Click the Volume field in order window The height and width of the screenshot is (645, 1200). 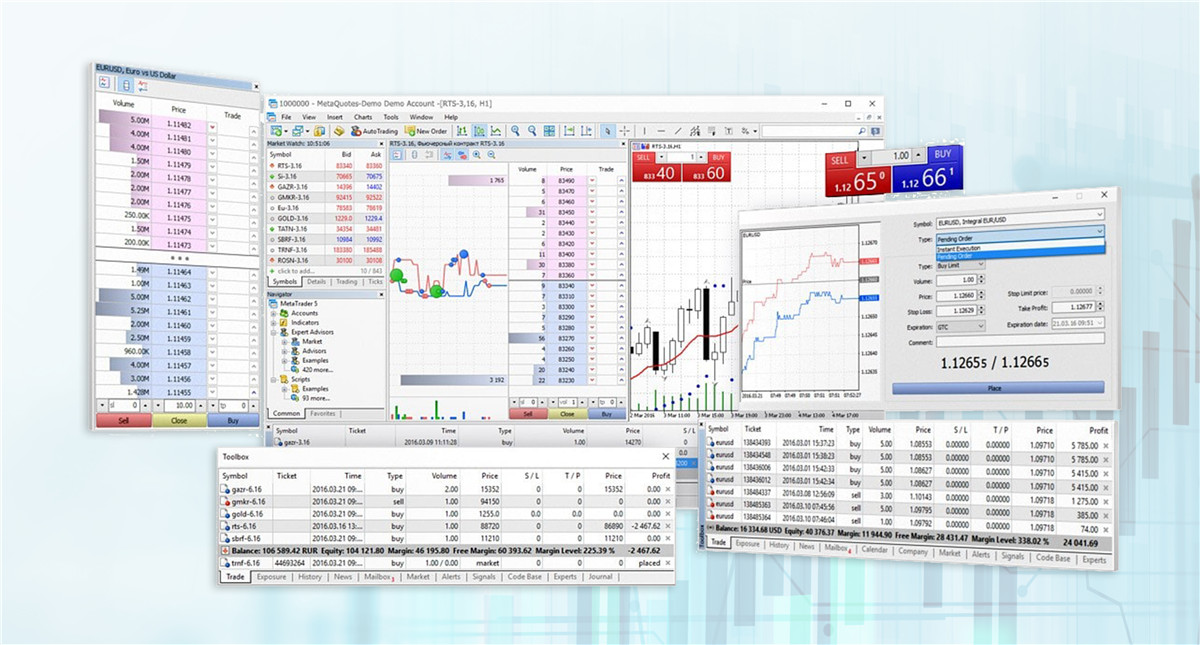957,280
